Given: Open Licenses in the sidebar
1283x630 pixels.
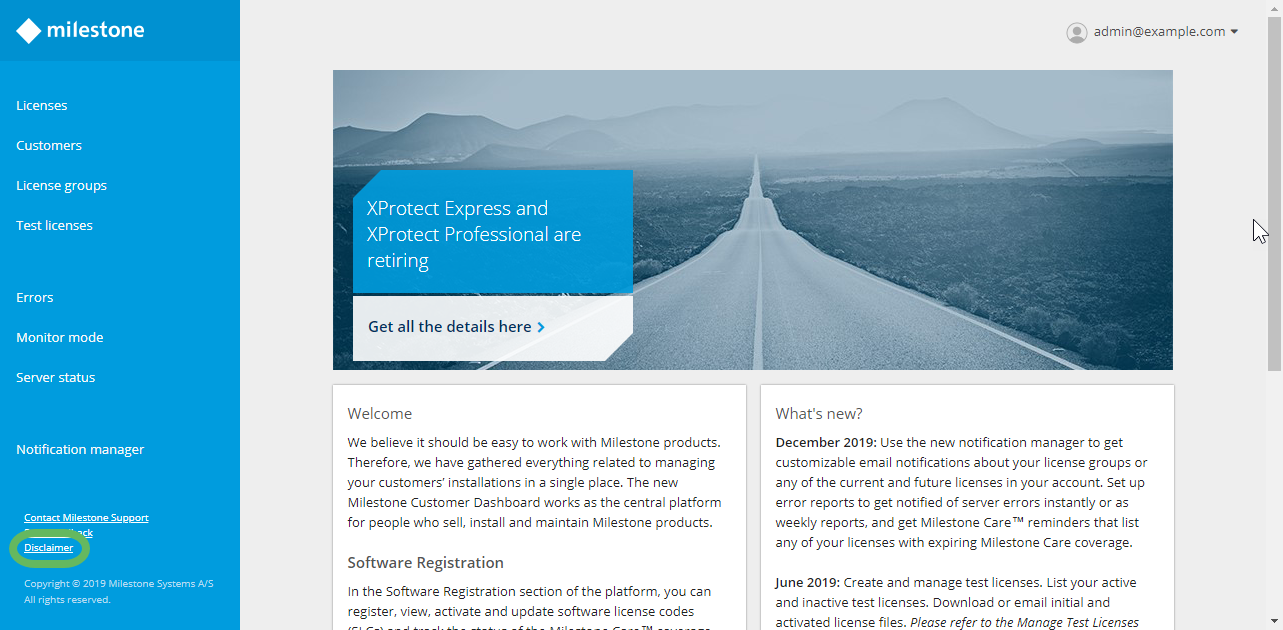Looking at the screenshot, I should click(x=42, y=106).
